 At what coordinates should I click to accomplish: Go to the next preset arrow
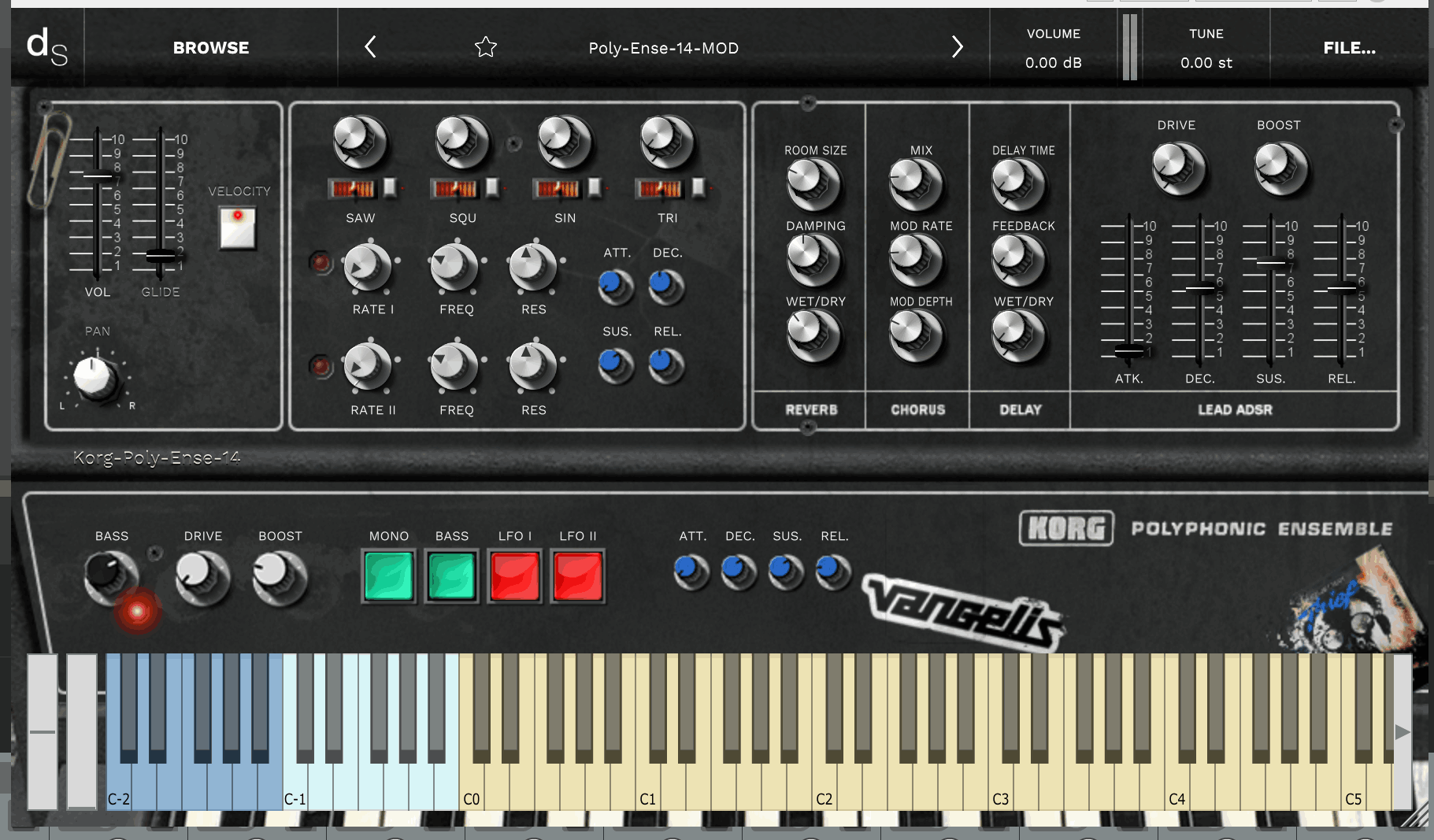point(957,47)
